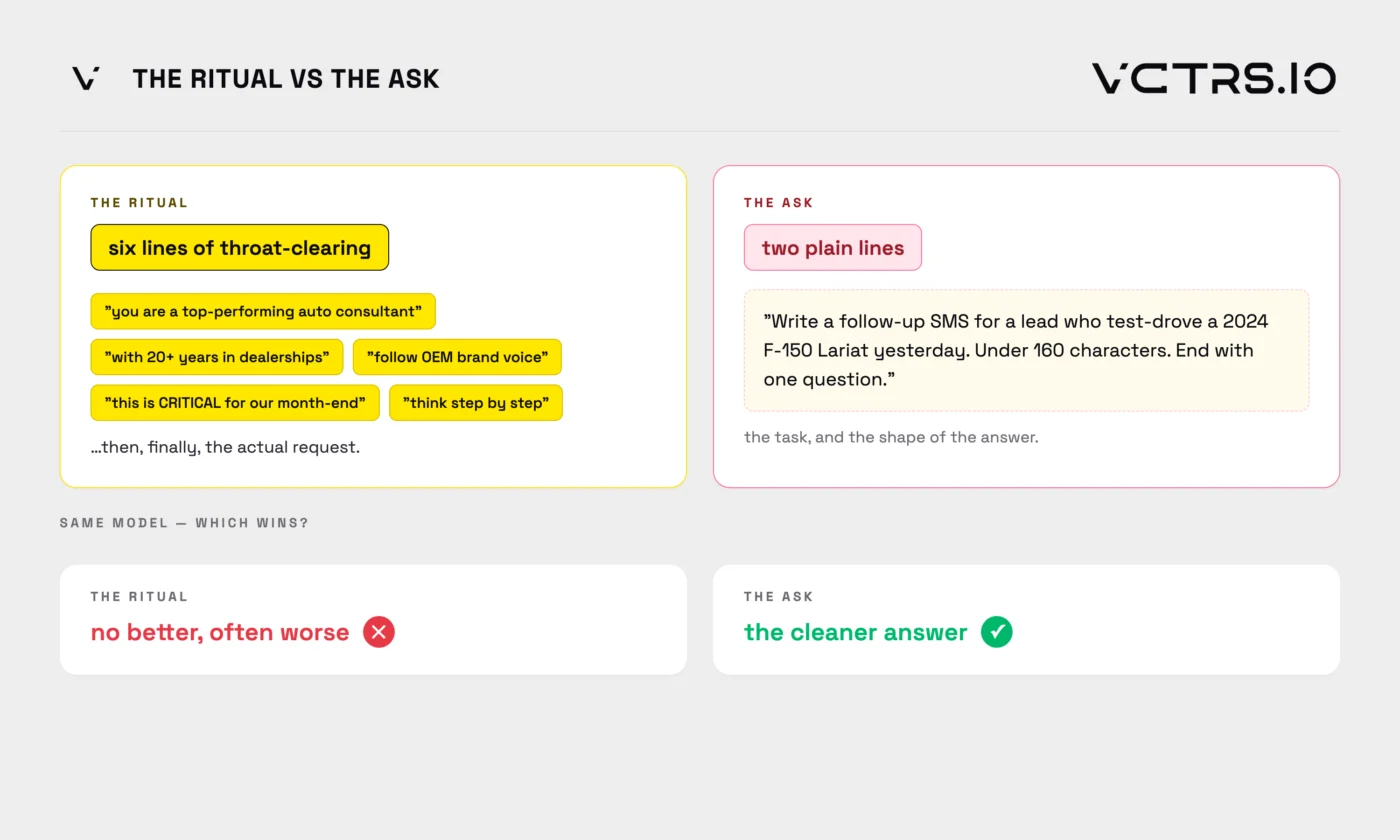Screen dimensions: 1400x840
Task: Click 'you are a top-performing auto consultant' chip
Action: [263, 311]
